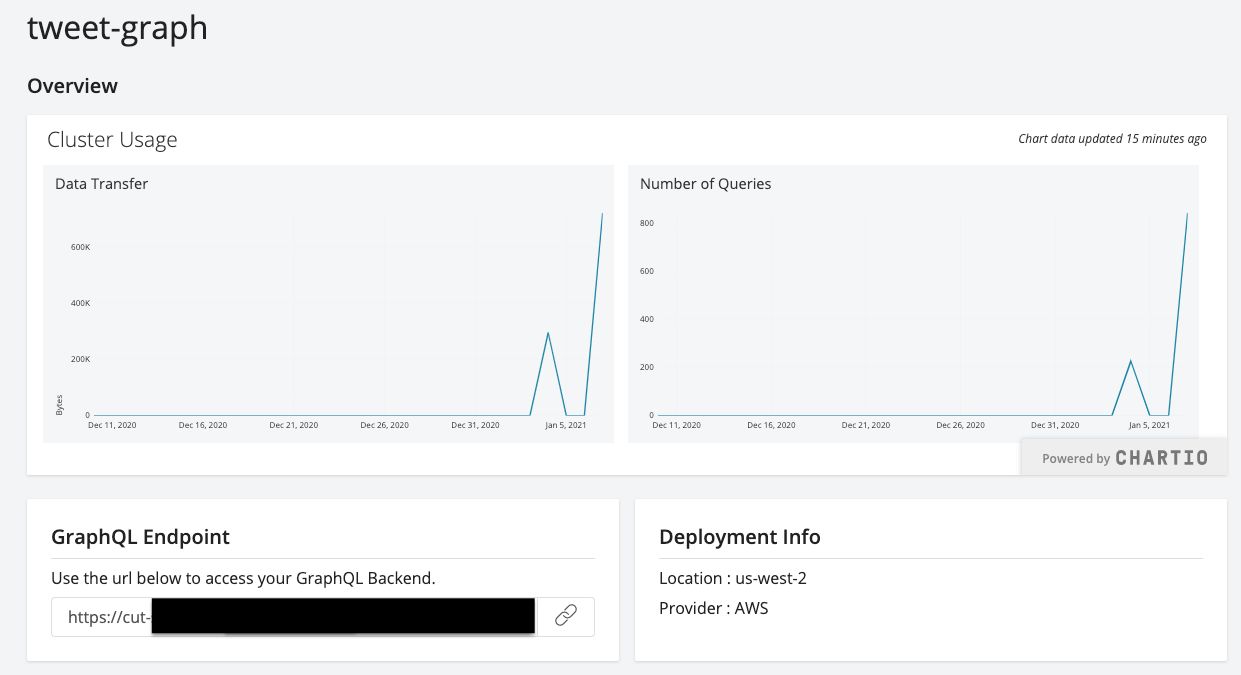Screen dimensions: 1241x675
Task: Click the Overview section heading
Action: tap(72, 86)
